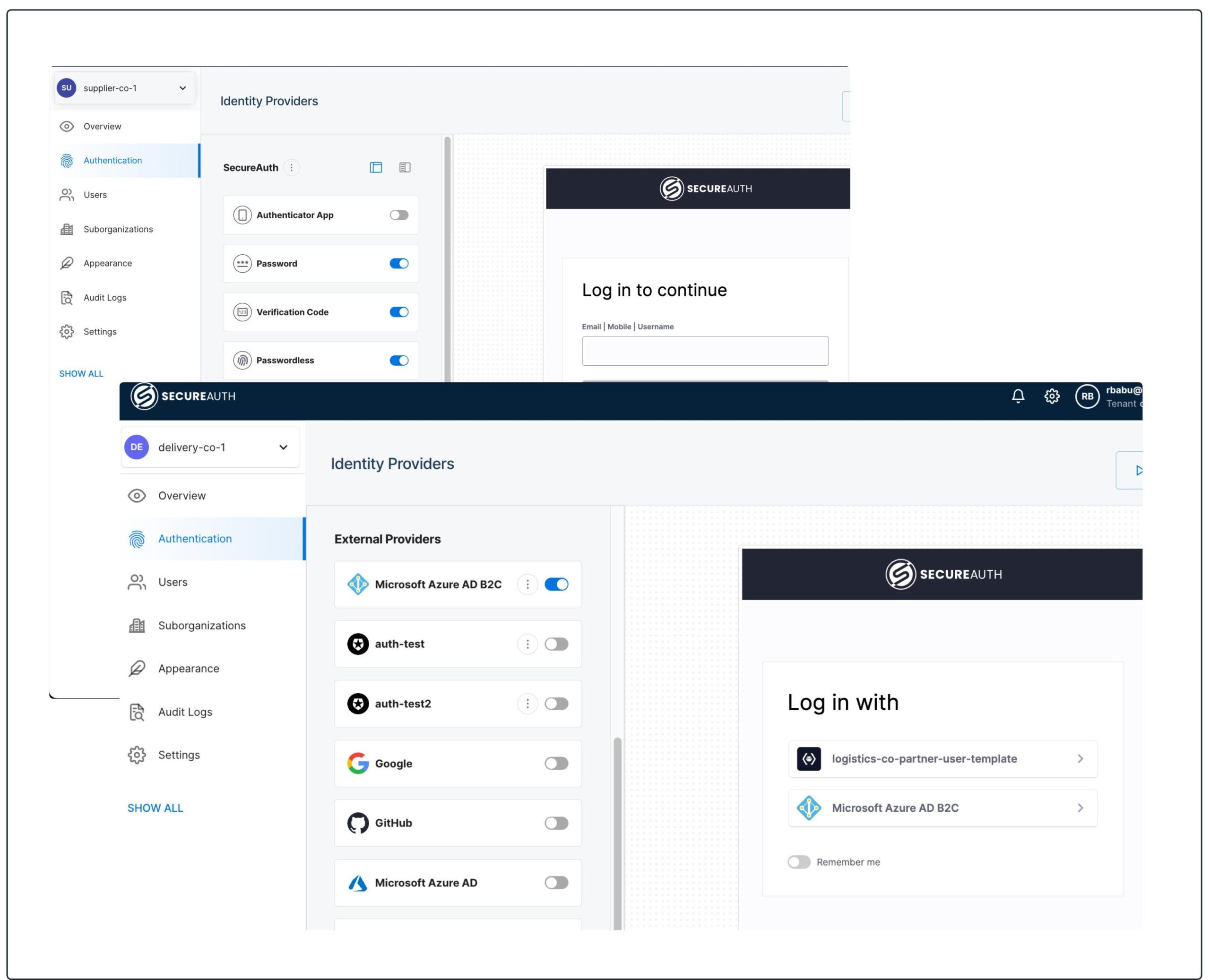Open Overview in supplier-co-1 back window
The height and width of the screenshot is (980, 1210).
(x=125, y=127)
